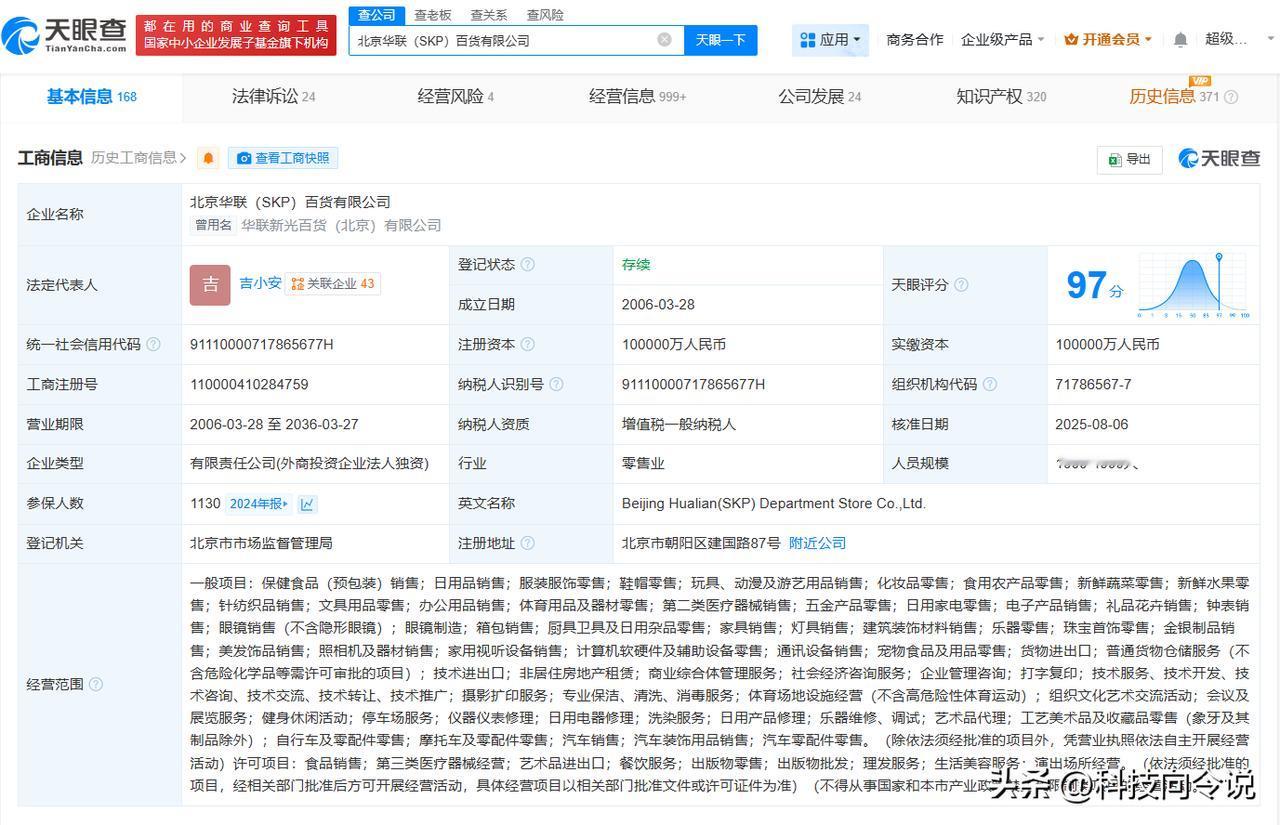Image resolution: width=1280 pixels, height=825 pixels.
Task: Click the 查看工商快照 button
Action: point(283,158)
